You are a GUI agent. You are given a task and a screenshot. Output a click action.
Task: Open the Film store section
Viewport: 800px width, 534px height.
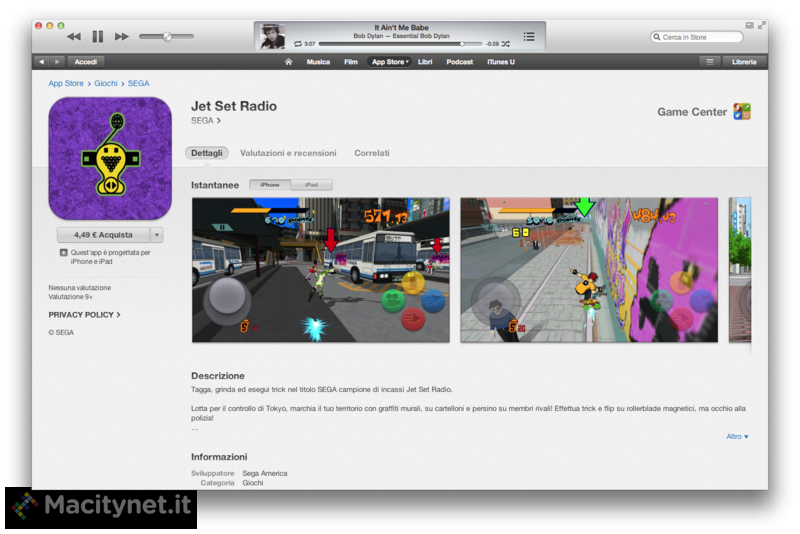tap(351, 62)
